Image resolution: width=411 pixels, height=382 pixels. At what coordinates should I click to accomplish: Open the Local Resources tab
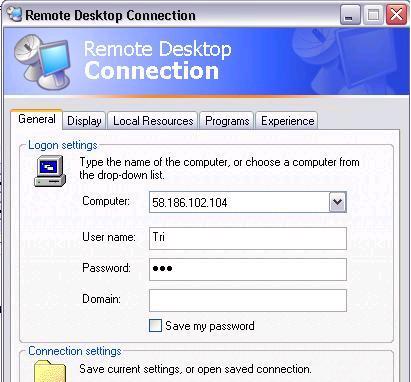pos(153,121)
